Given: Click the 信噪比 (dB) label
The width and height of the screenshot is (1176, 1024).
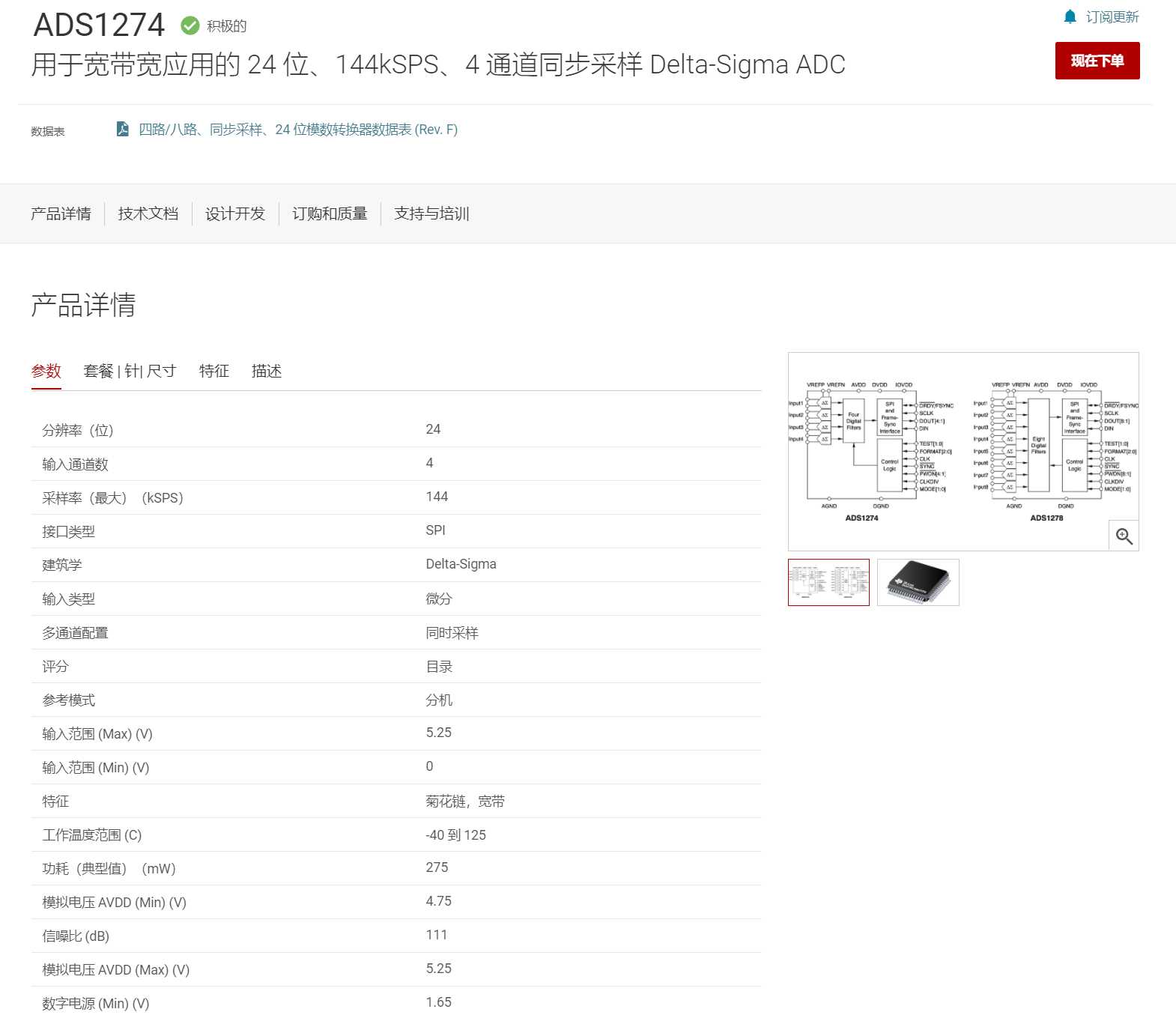Looking at the screenshot, I should 76,936.
